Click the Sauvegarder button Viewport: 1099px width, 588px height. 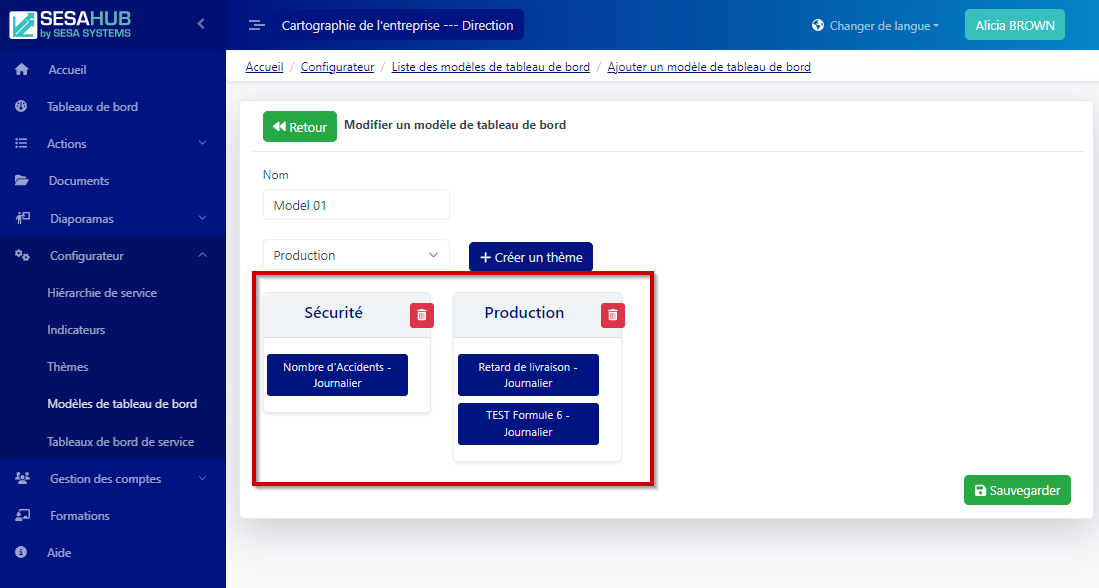click(x=1017, y=490)
